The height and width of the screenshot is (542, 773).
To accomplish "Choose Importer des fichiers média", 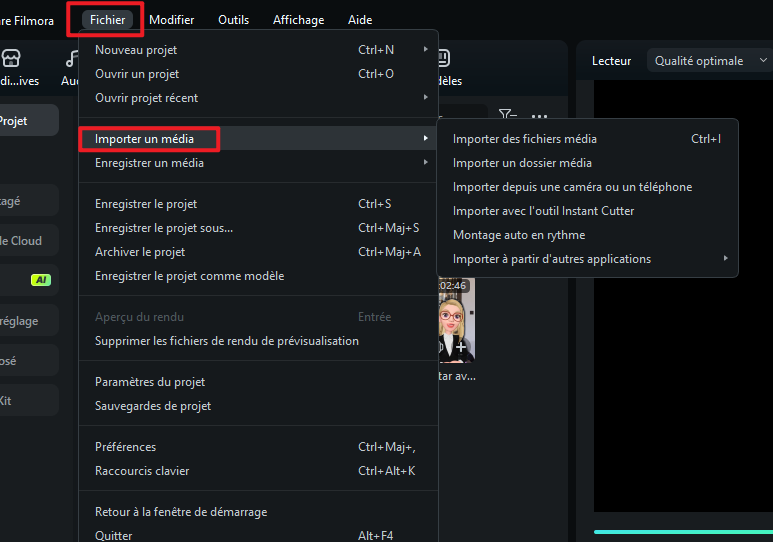I will coord(587,139).
